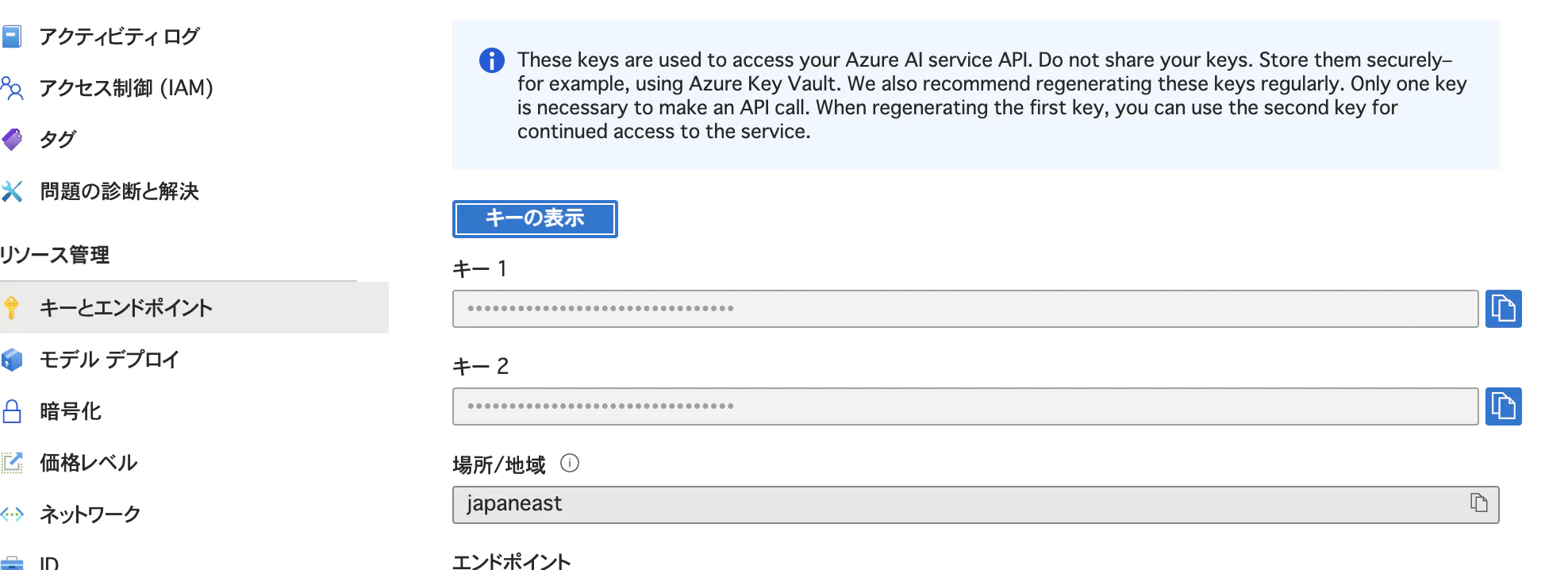Image resolution: width=1568 pixels, height=570 pixels.
Task: Copy キー 2 using its copy button
Action: [1503, 406]
